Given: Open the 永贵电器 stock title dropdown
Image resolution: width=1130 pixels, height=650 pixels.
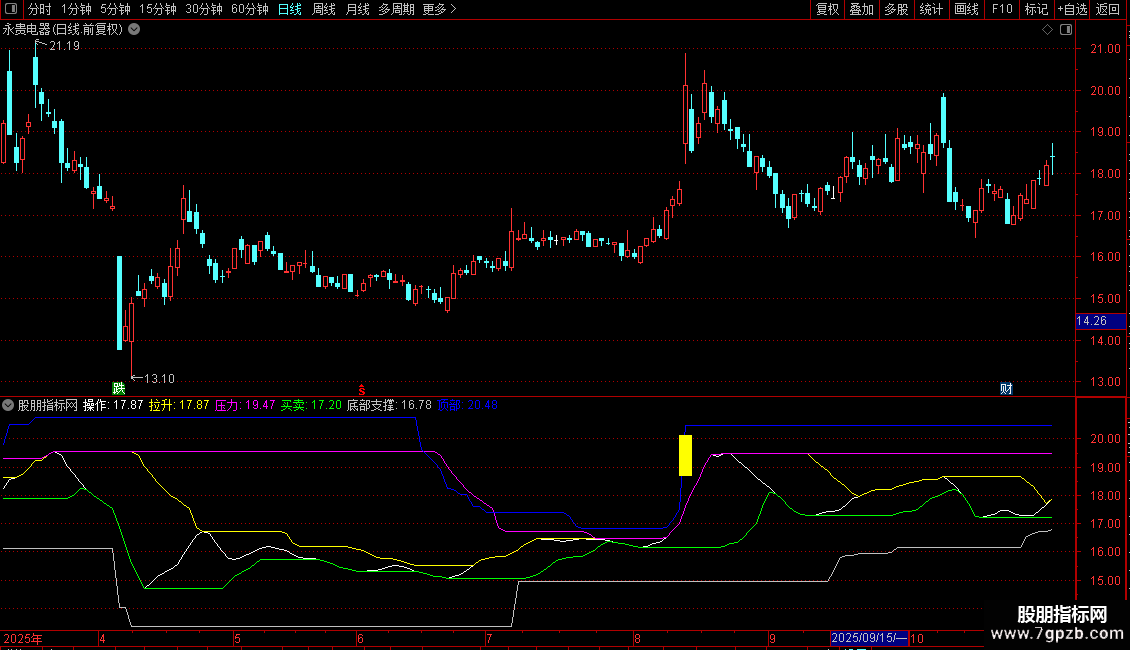Looking at the screenshot, I should [x=134, y=30].
